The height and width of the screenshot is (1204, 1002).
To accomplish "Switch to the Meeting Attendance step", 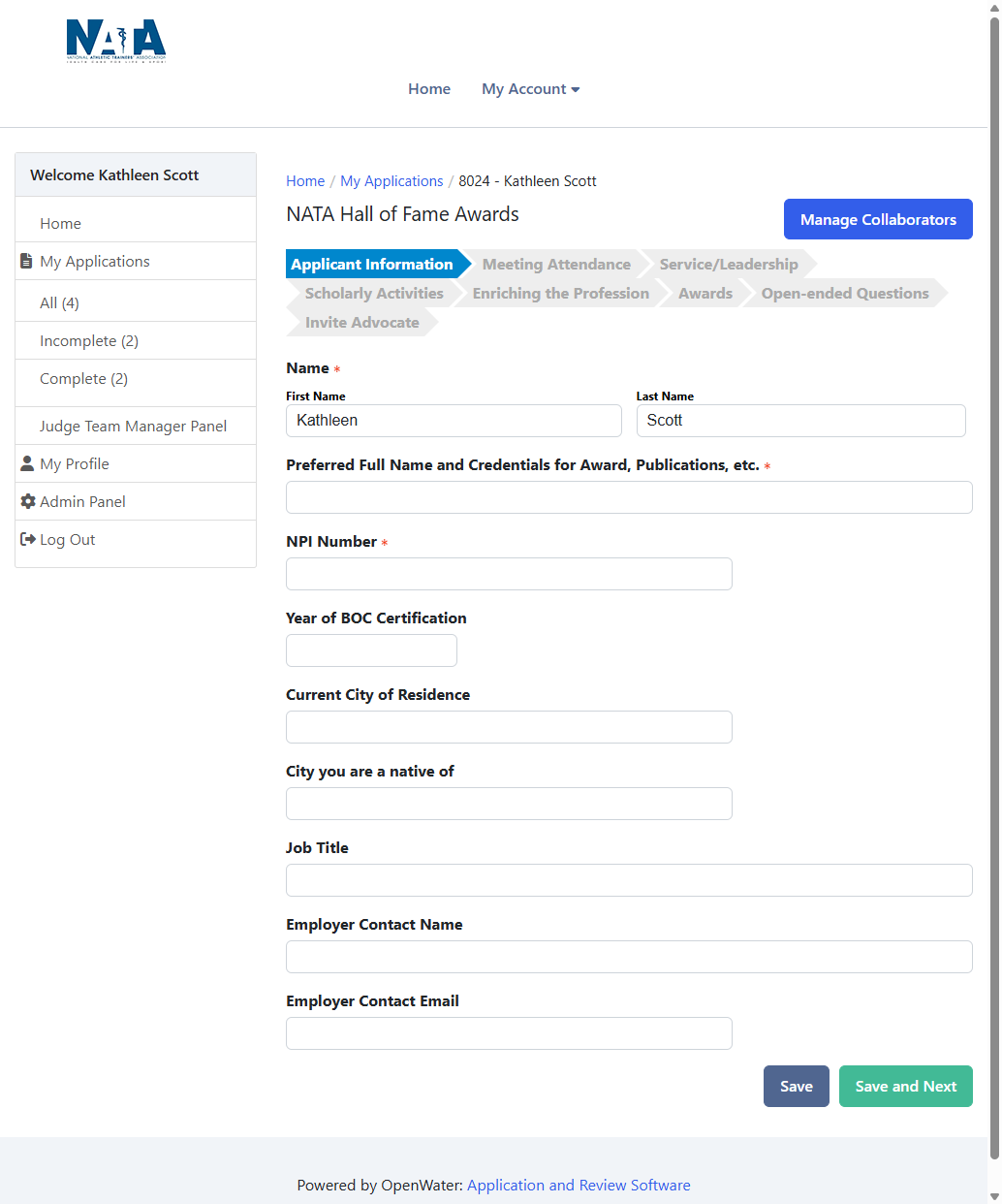I will point(556,264).
